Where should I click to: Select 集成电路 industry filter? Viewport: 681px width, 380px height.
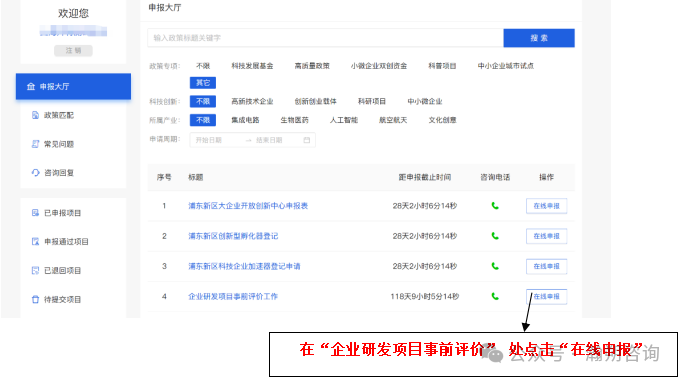tap(245, 120)
